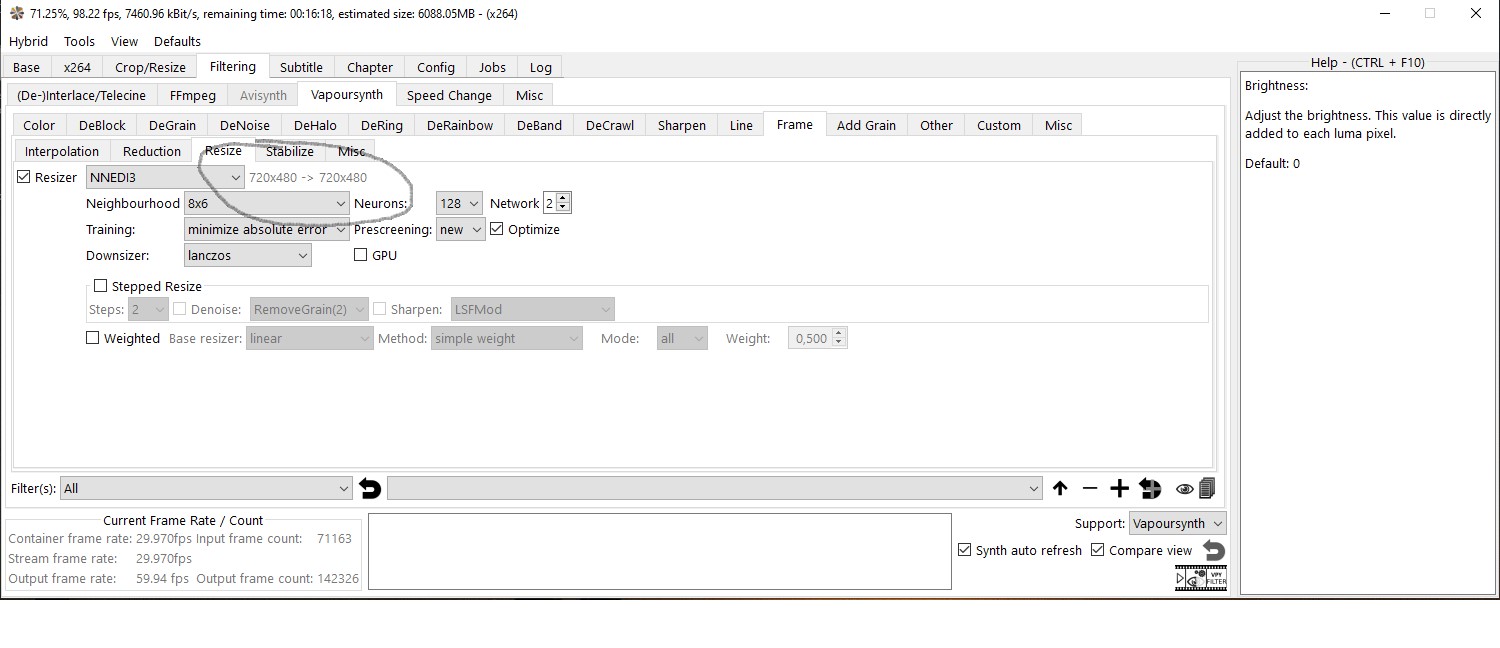Click the black revert-with-plus icon near the eye
This screenshot has height=648, width=1500.
pyautogui.click(x=1150, y=489)
